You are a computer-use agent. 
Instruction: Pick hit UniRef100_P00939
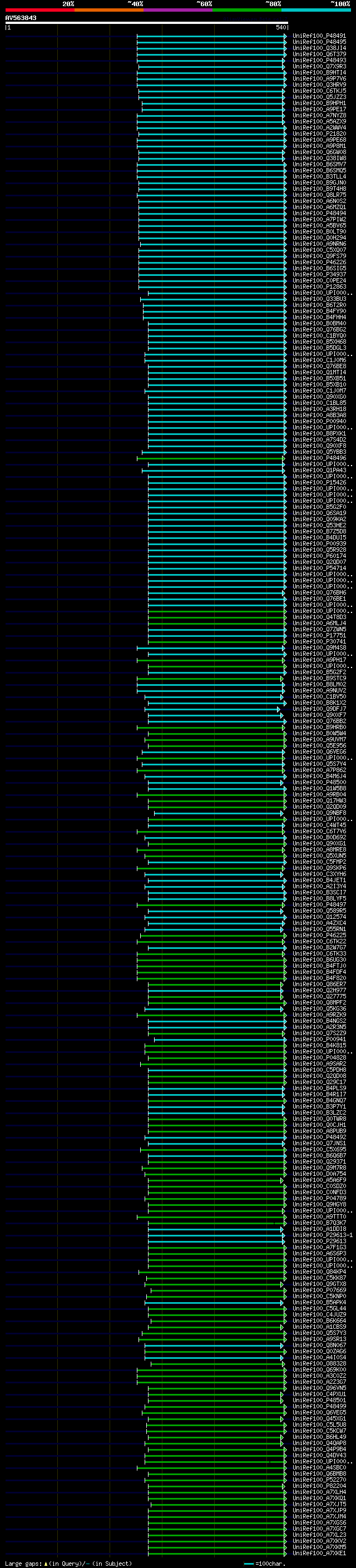pos(319,543)
